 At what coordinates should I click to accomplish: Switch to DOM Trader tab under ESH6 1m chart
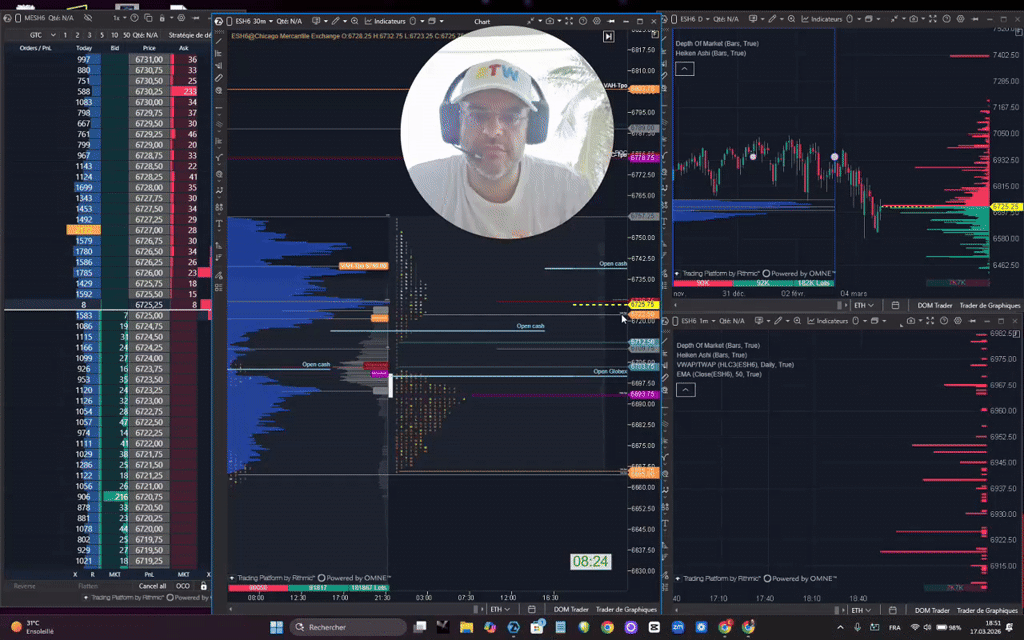tap(932, 610)
